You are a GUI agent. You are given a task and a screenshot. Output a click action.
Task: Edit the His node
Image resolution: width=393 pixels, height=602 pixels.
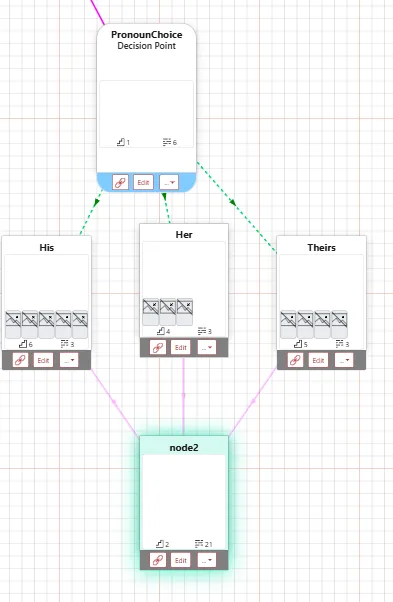43,361
